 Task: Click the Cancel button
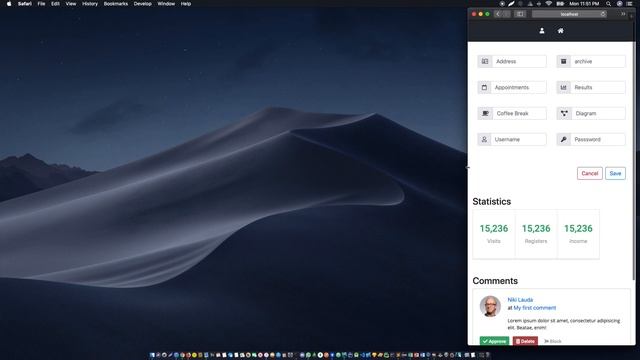[x=589, y=173]
